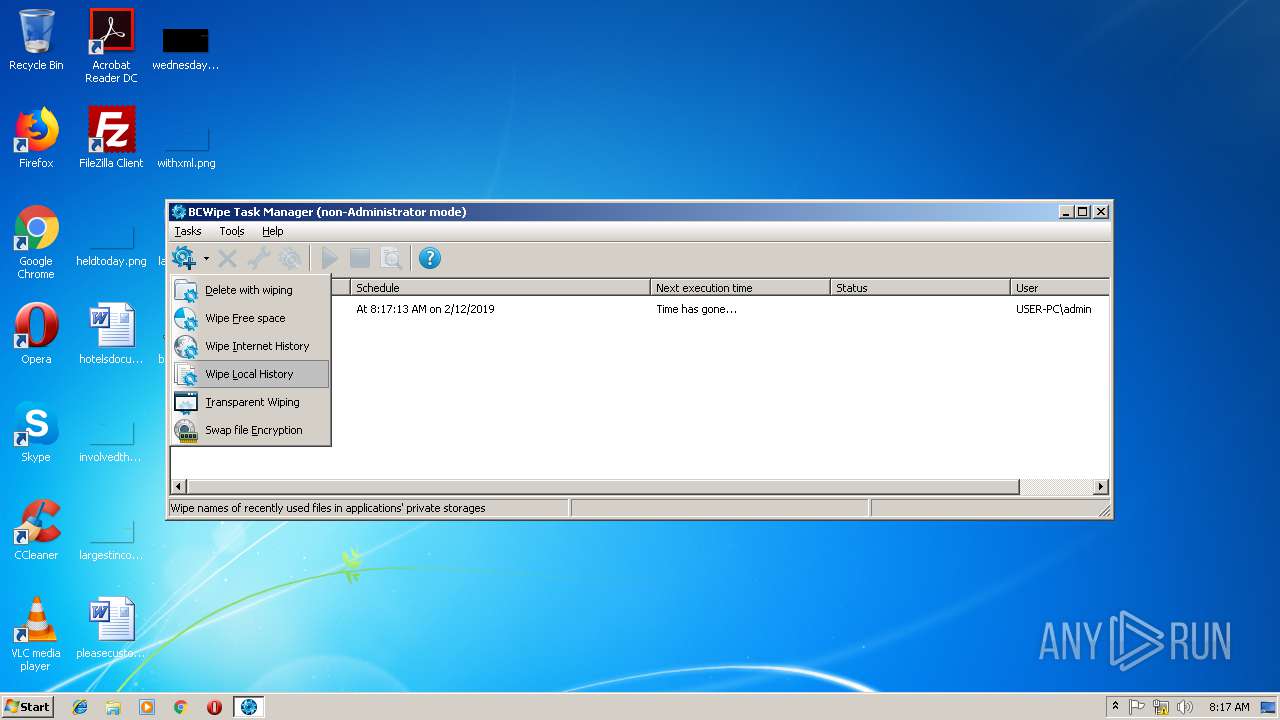Select VLC media player desktop icon
This screenshot has width=1280, height=720.
36,634
